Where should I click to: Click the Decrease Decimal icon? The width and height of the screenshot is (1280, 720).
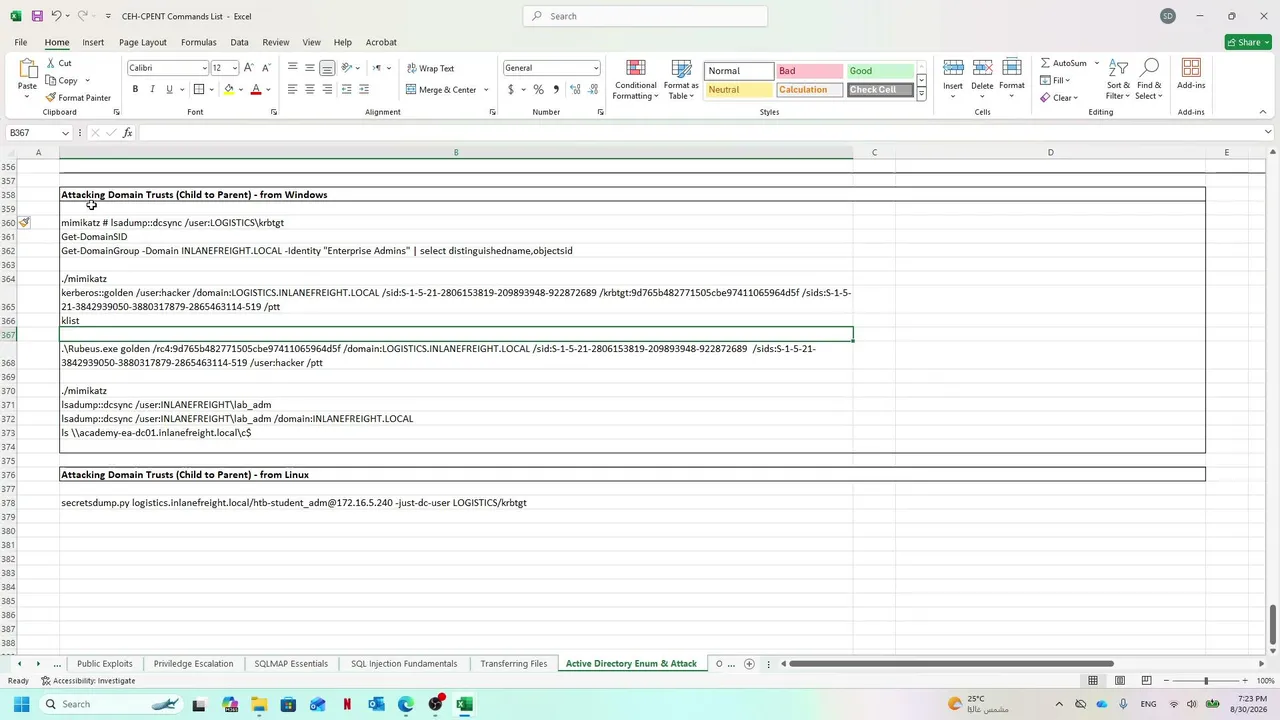tap(591, 90)
